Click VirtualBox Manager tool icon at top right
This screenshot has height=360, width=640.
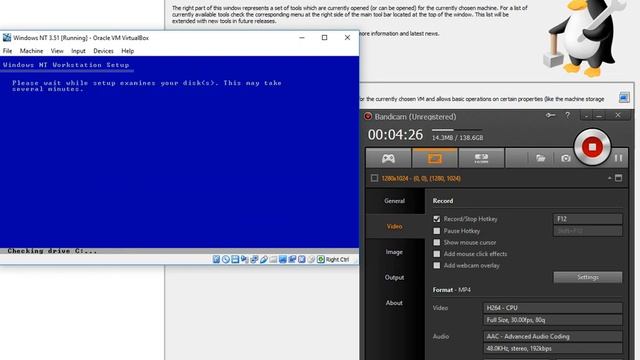pyautogui.click(x=624, y=98)
